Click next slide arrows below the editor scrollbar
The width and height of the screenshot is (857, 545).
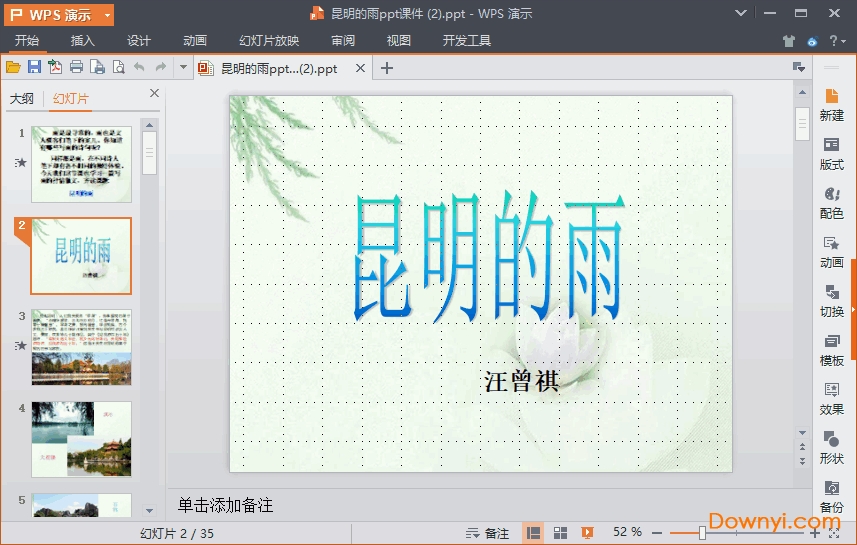click(x=802, y=461)
